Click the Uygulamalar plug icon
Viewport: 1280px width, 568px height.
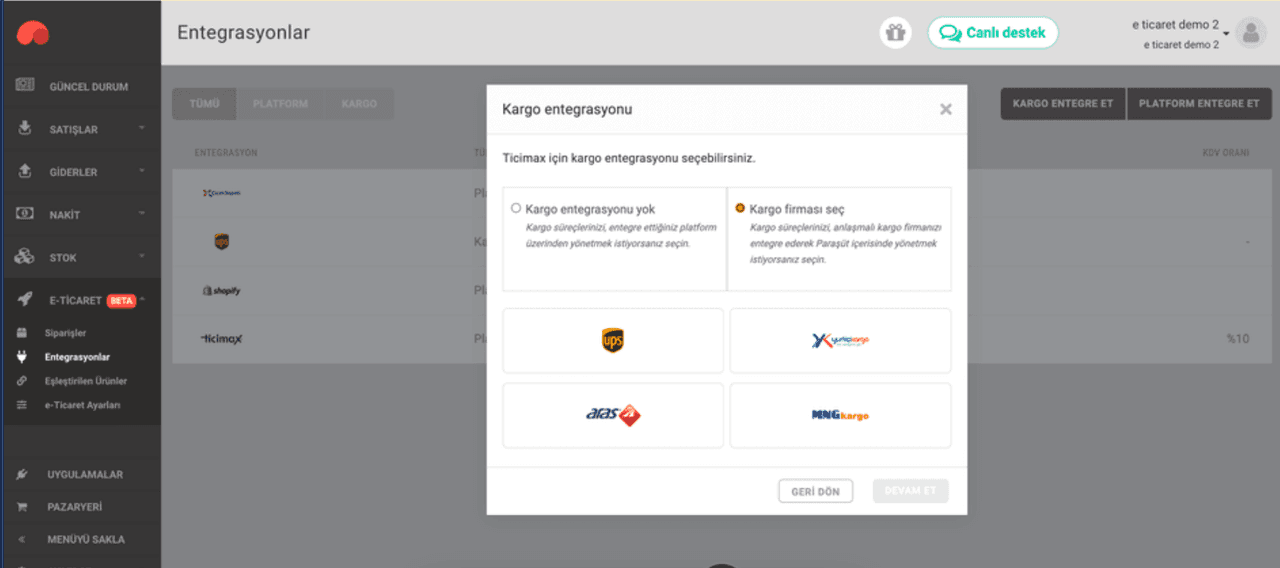click(x=22, y=474)
